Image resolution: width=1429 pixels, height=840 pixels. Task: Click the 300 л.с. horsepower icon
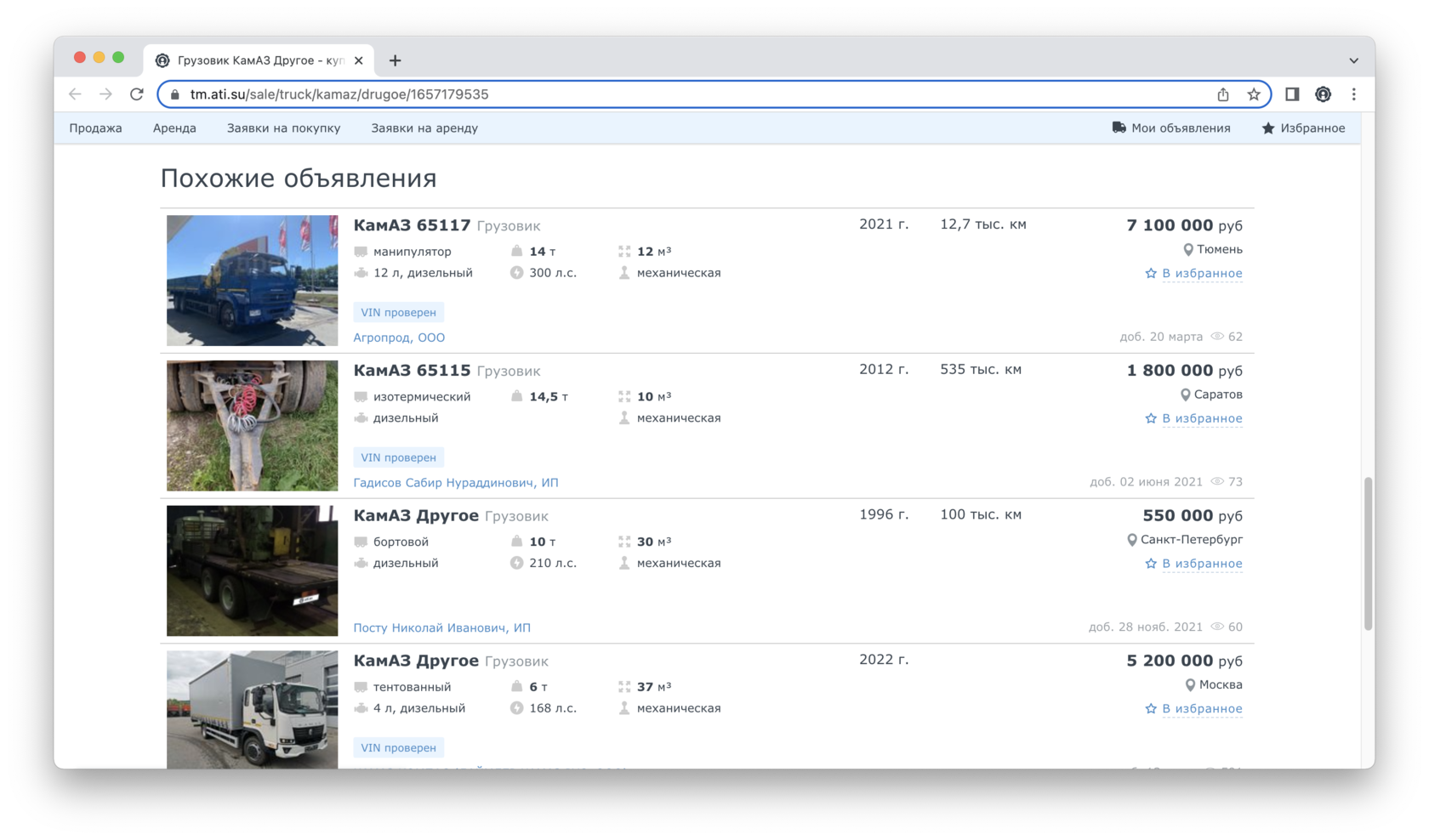[x=516, y=273]
